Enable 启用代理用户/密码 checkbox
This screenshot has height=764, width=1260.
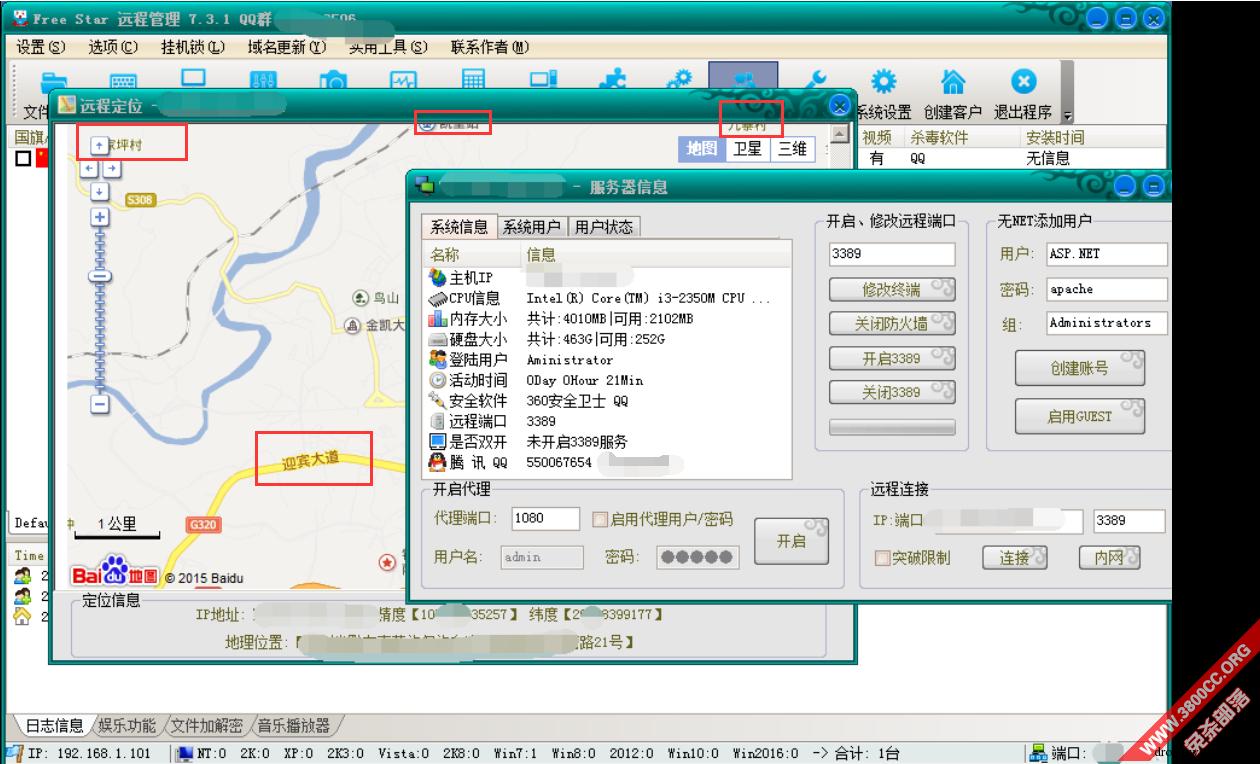(600, 519)
